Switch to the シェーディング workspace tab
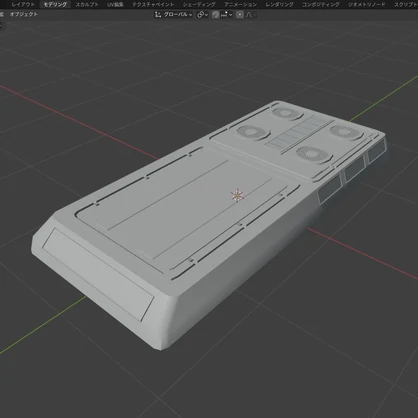418x418 pixels. [x=199, y=5]
